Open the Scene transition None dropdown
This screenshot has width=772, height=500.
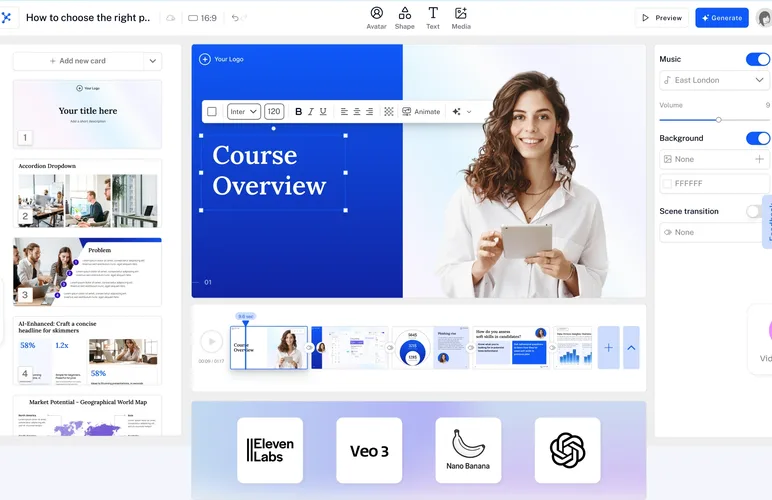pos(711,232)
